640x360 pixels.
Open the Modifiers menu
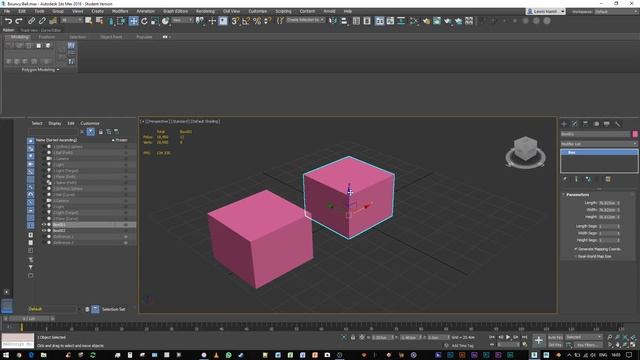(120, 11)
